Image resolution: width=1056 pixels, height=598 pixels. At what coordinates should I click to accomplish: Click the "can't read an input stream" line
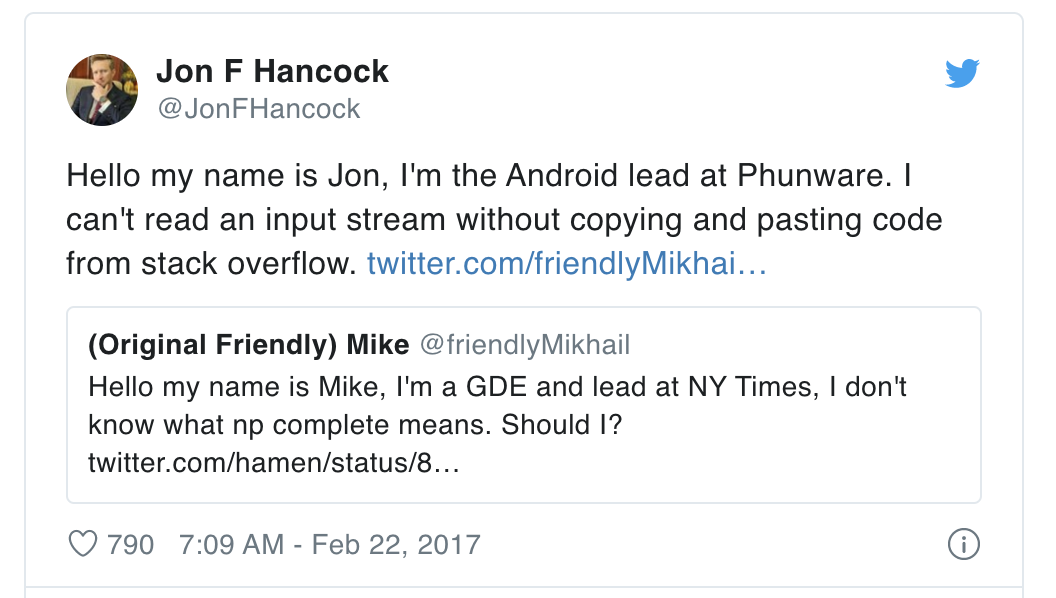tap(504, 219)
